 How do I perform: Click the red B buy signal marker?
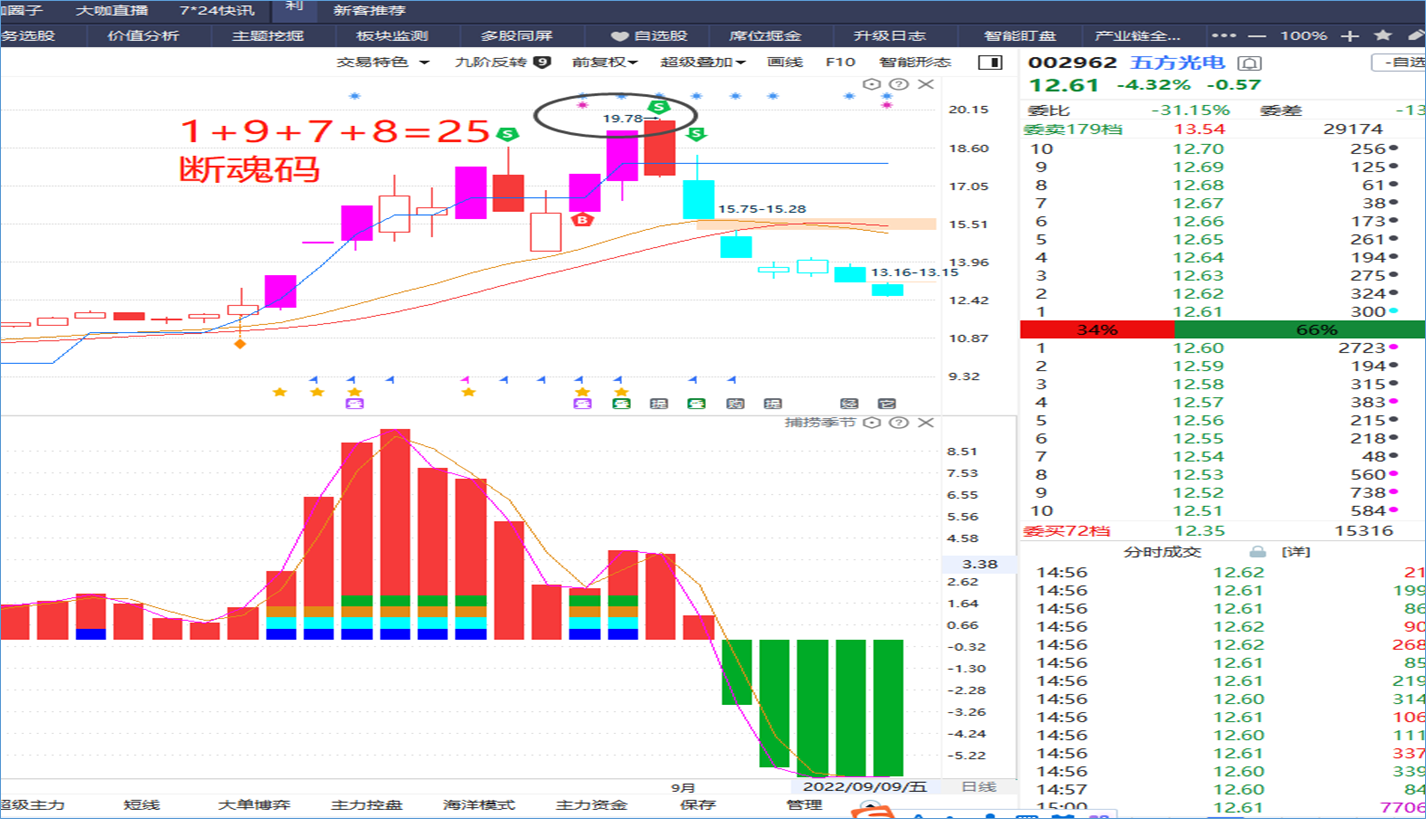[582, 219]
